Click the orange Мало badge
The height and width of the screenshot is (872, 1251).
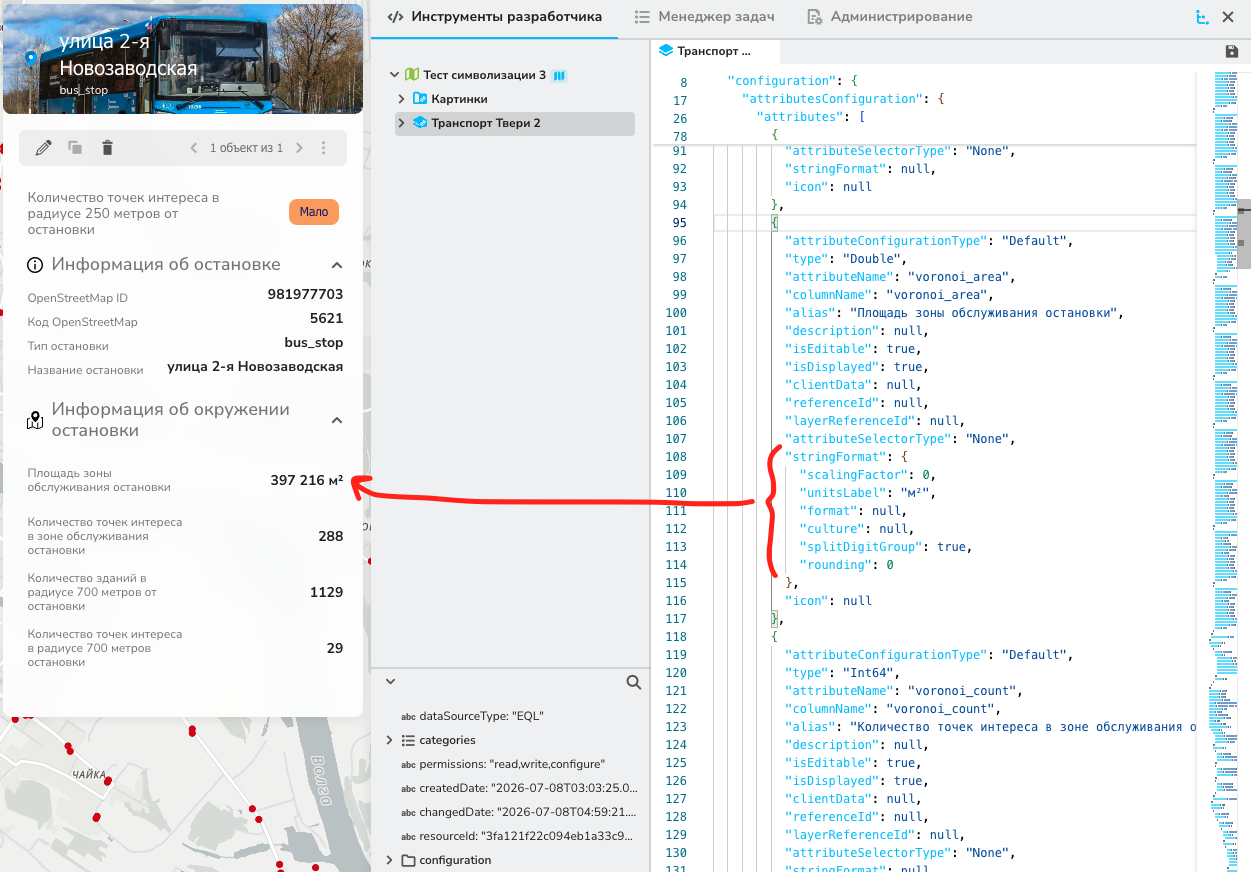pos(314,212)
